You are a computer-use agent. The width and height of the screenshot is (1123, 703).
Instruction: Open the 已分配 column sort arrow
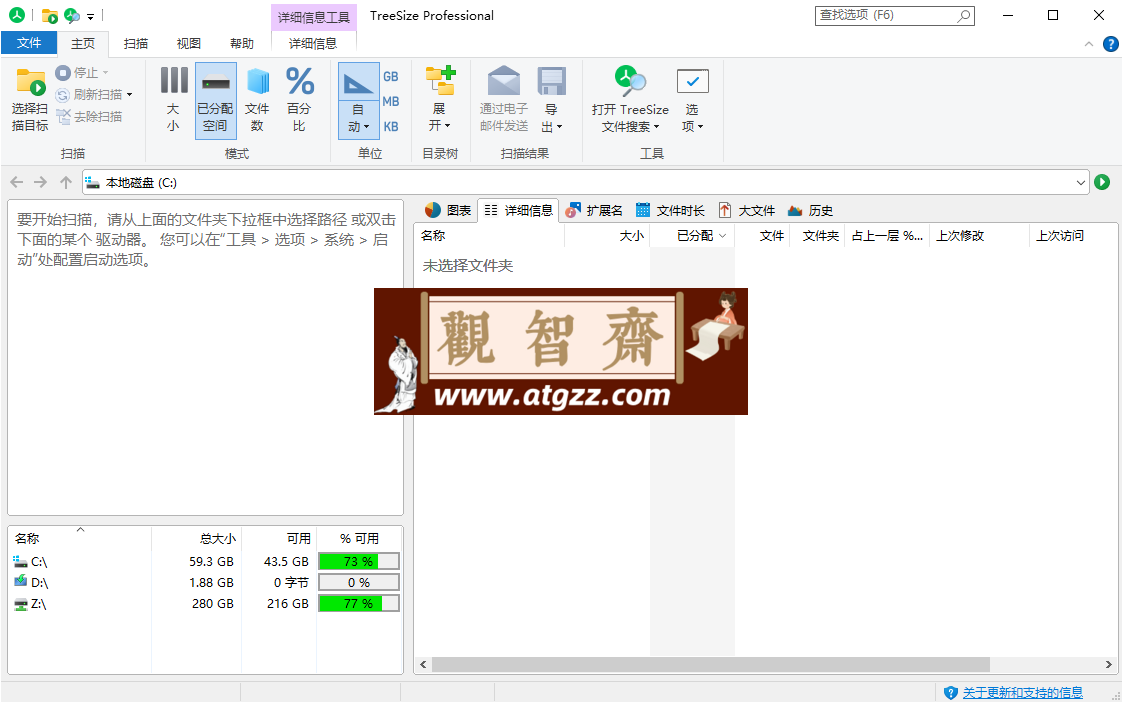(723, 236)
